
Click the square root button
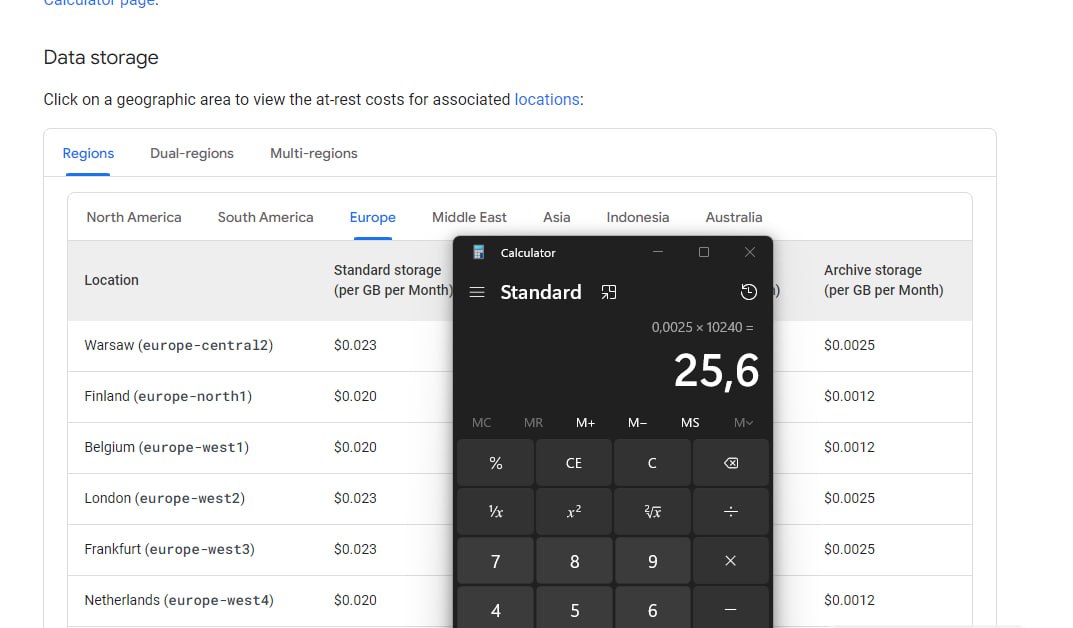point(652,512)
